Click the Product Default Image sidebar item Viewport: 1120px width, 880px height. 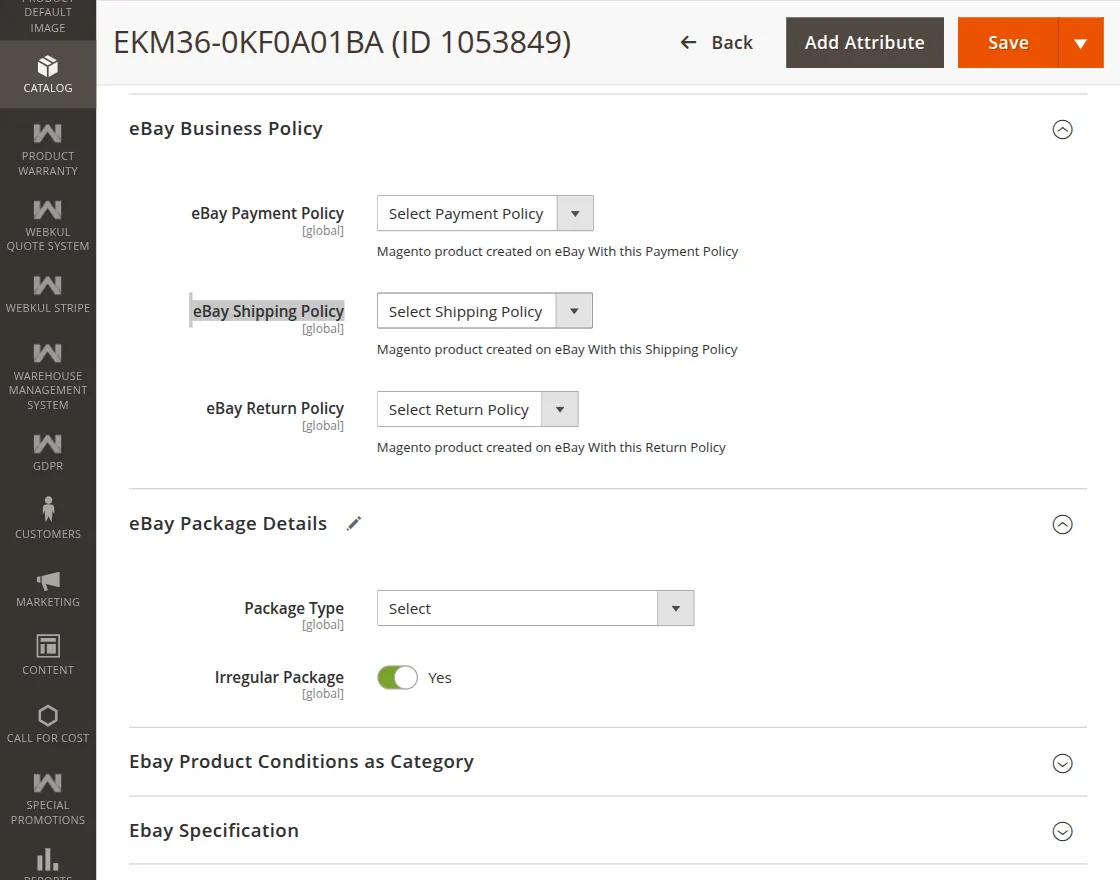click(x=48, y=17)
